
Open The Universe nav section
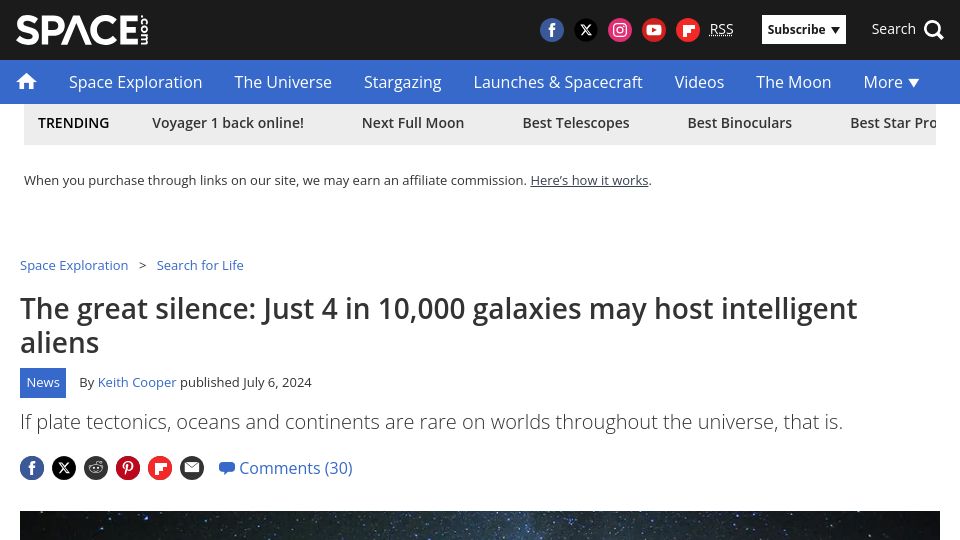coord(283,82)
